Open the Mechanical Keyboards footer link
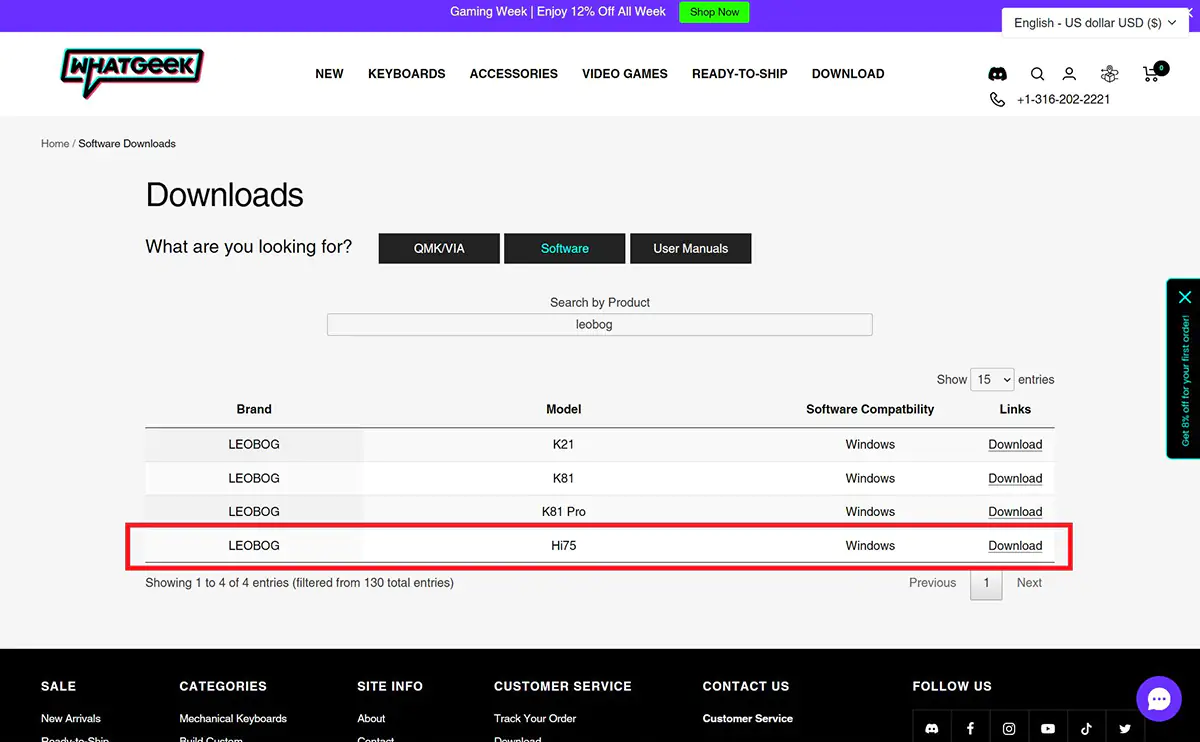This screenshot has height=742, width=1200. (x=233, y=718)
